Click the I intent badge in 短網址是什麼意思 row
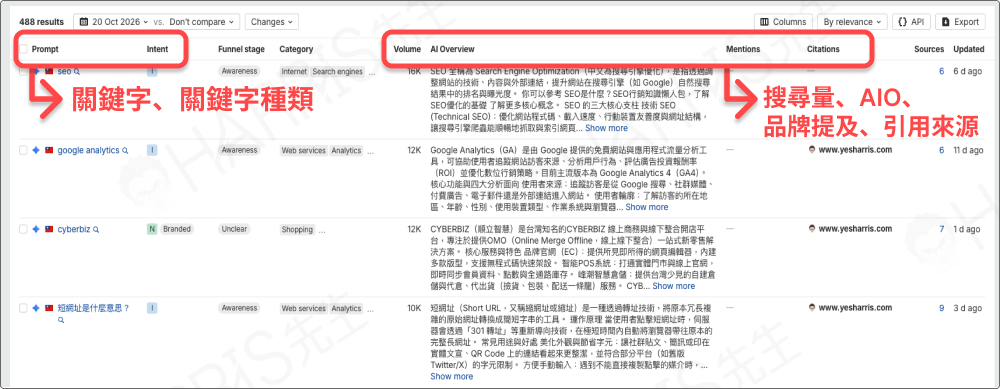Image resolution: width=1000 pixels, height=389 pixels. tap(152, 308)
